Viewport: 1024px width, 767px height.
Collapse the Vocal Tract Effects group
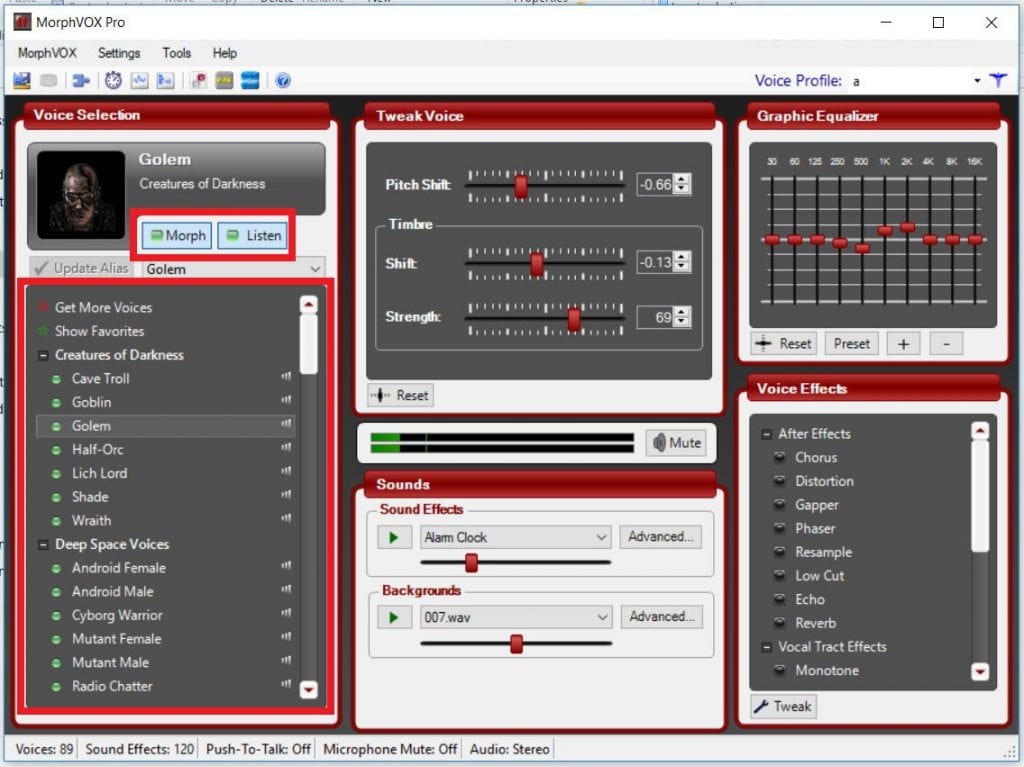click(x=767, y=647)
